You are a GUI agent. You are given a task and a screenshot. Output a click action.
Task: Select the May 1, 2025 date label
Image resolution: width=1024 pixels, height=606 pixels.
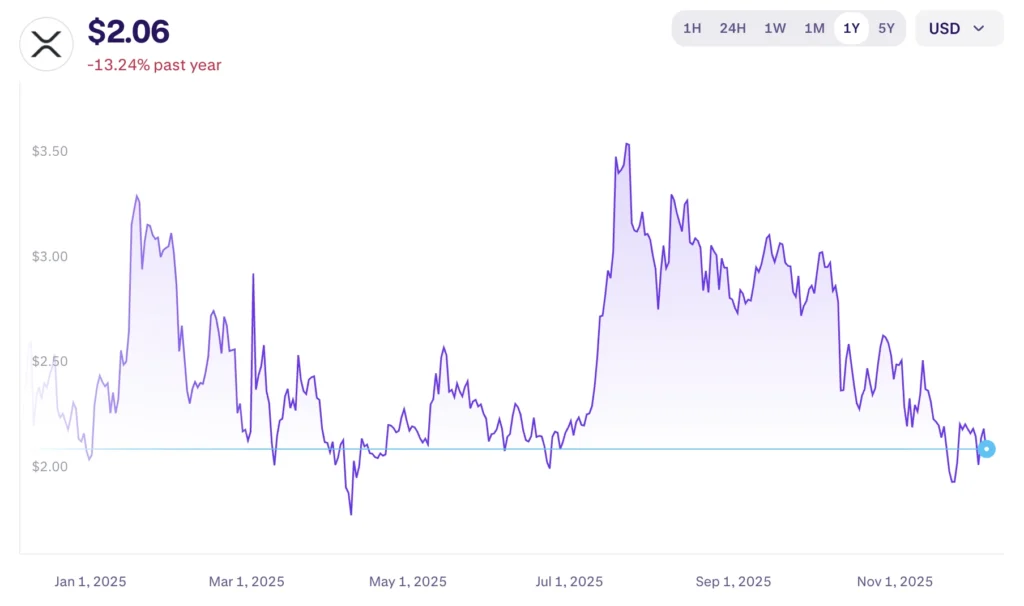coord(408,581)
